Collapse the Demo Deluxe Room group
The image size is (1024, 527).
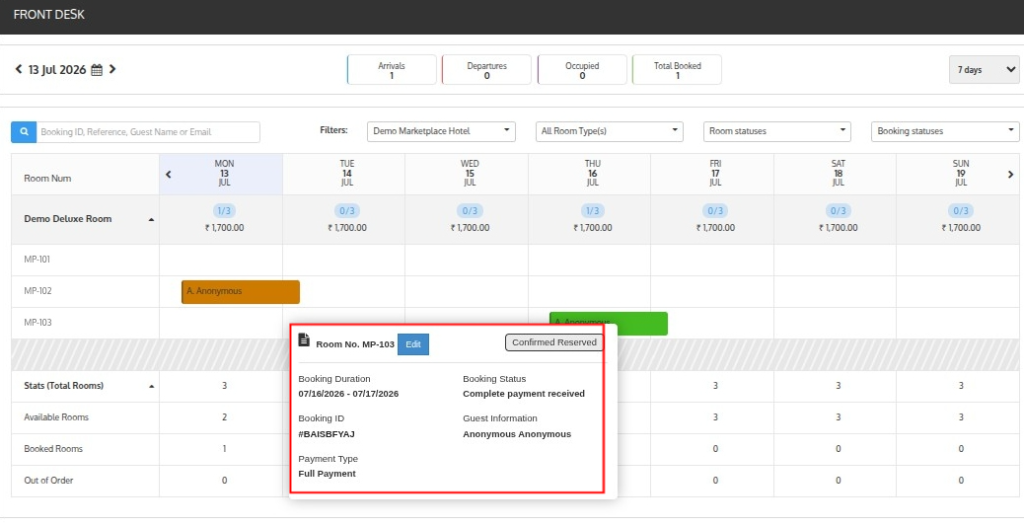click(152, 219)
